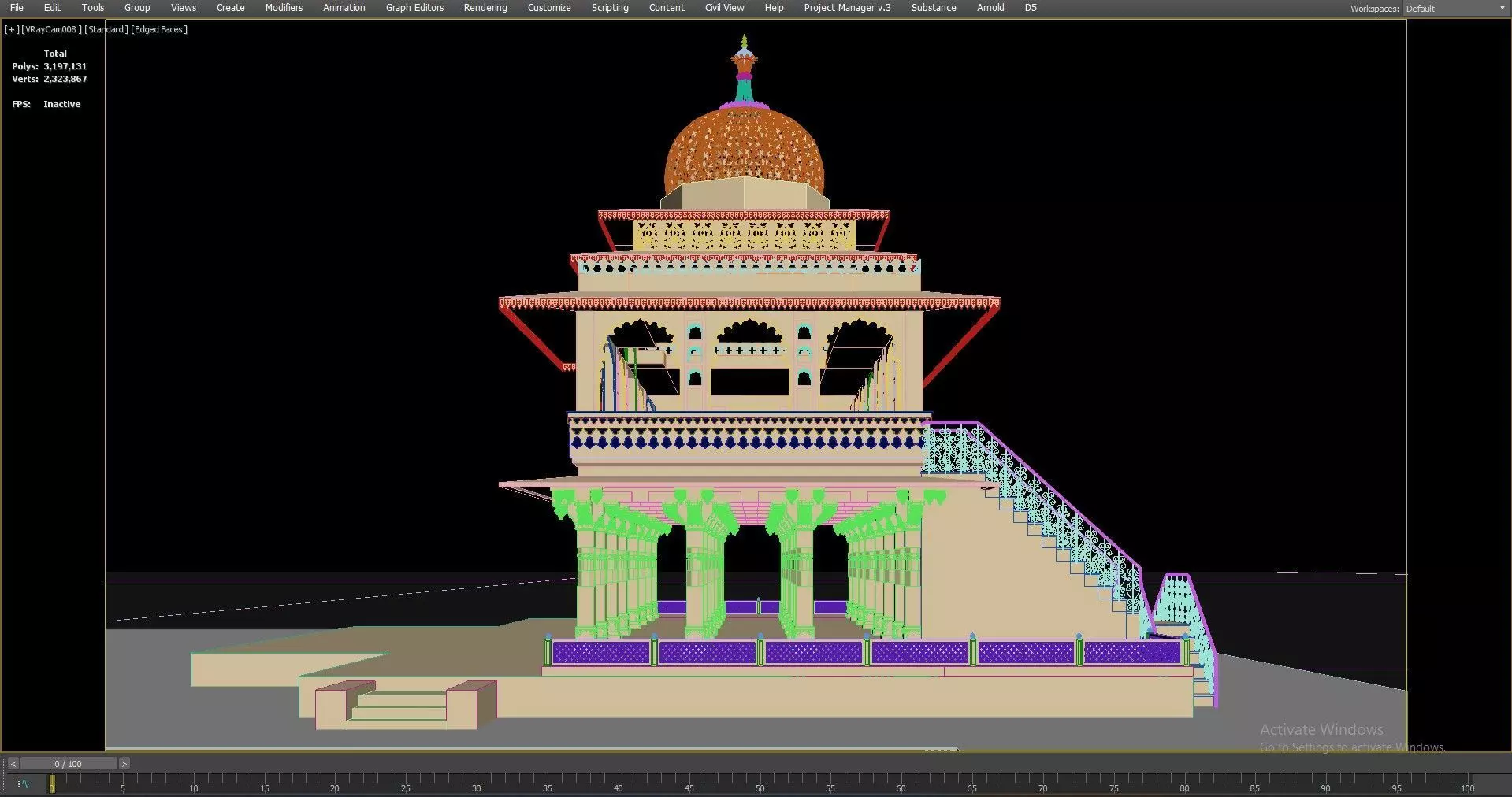Screen dimensions: 1512x797
Task: Open the Animation menu
Action: (x=344, y=8)
